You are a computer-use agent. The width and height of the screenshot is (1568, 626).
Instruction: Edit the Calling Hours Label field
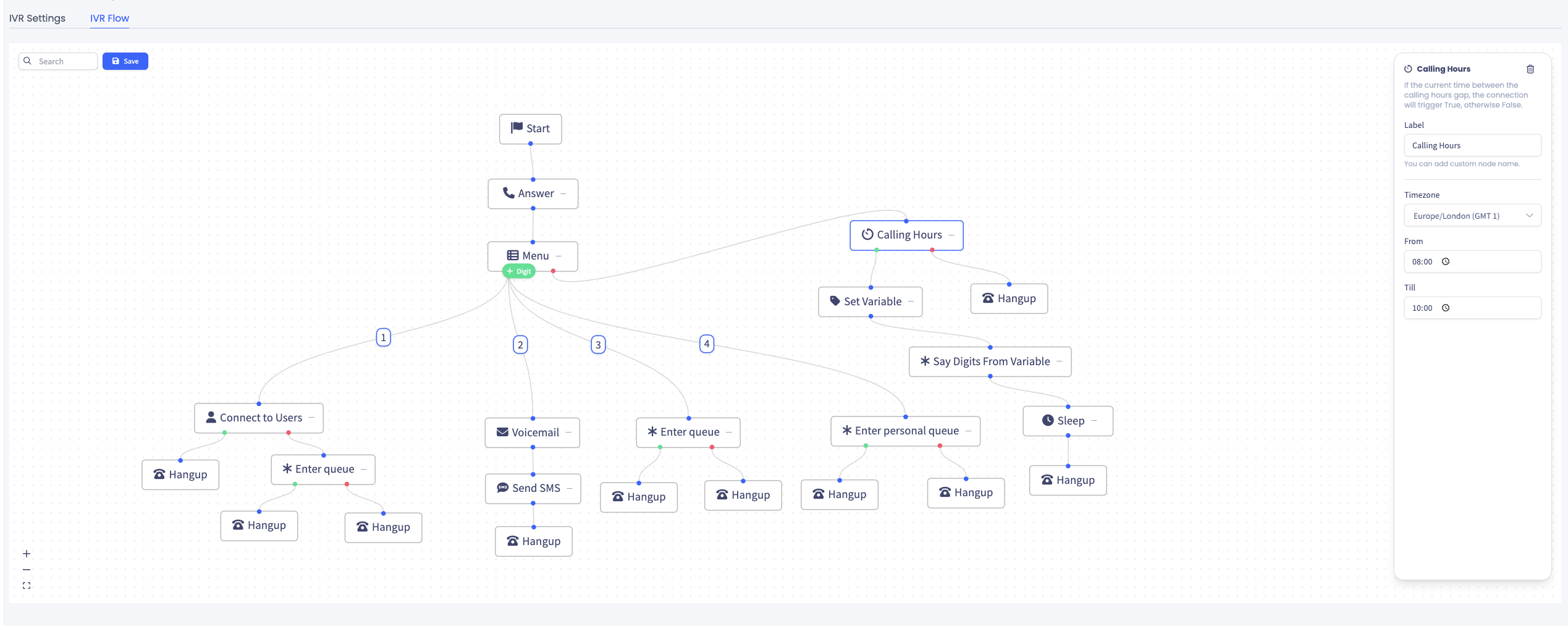tap(1472, 146)
